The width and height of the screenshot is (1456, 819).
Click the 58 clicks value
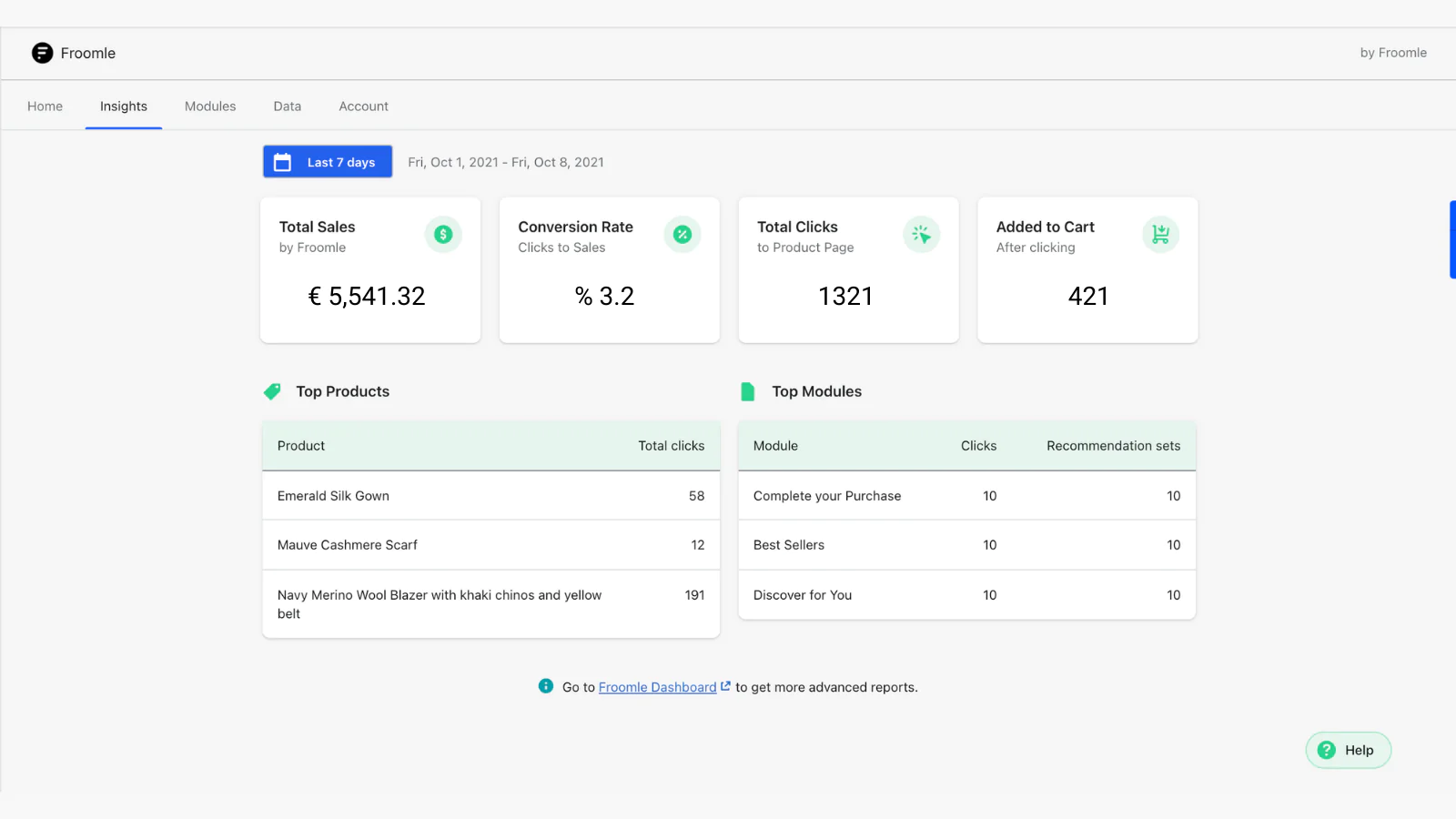click(x=697, y=496)
